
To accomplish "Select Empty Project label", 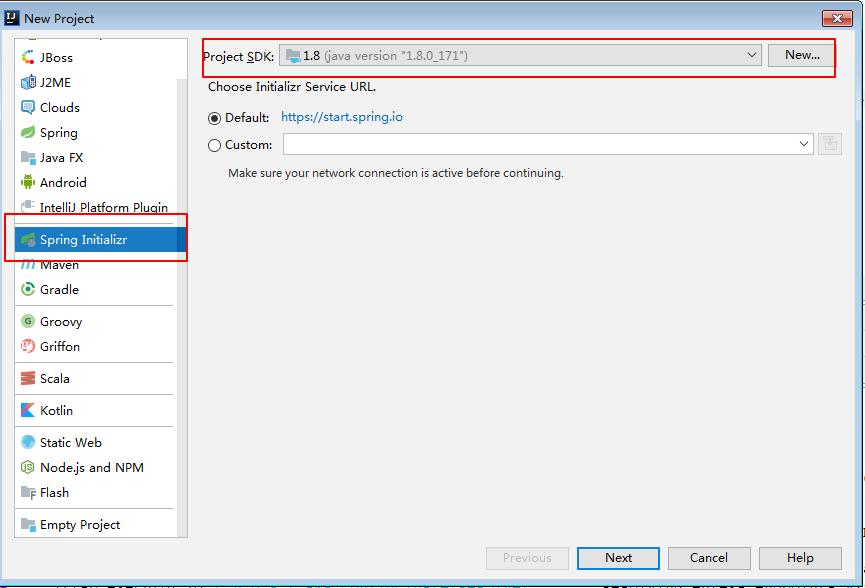I will click(80, 525).
